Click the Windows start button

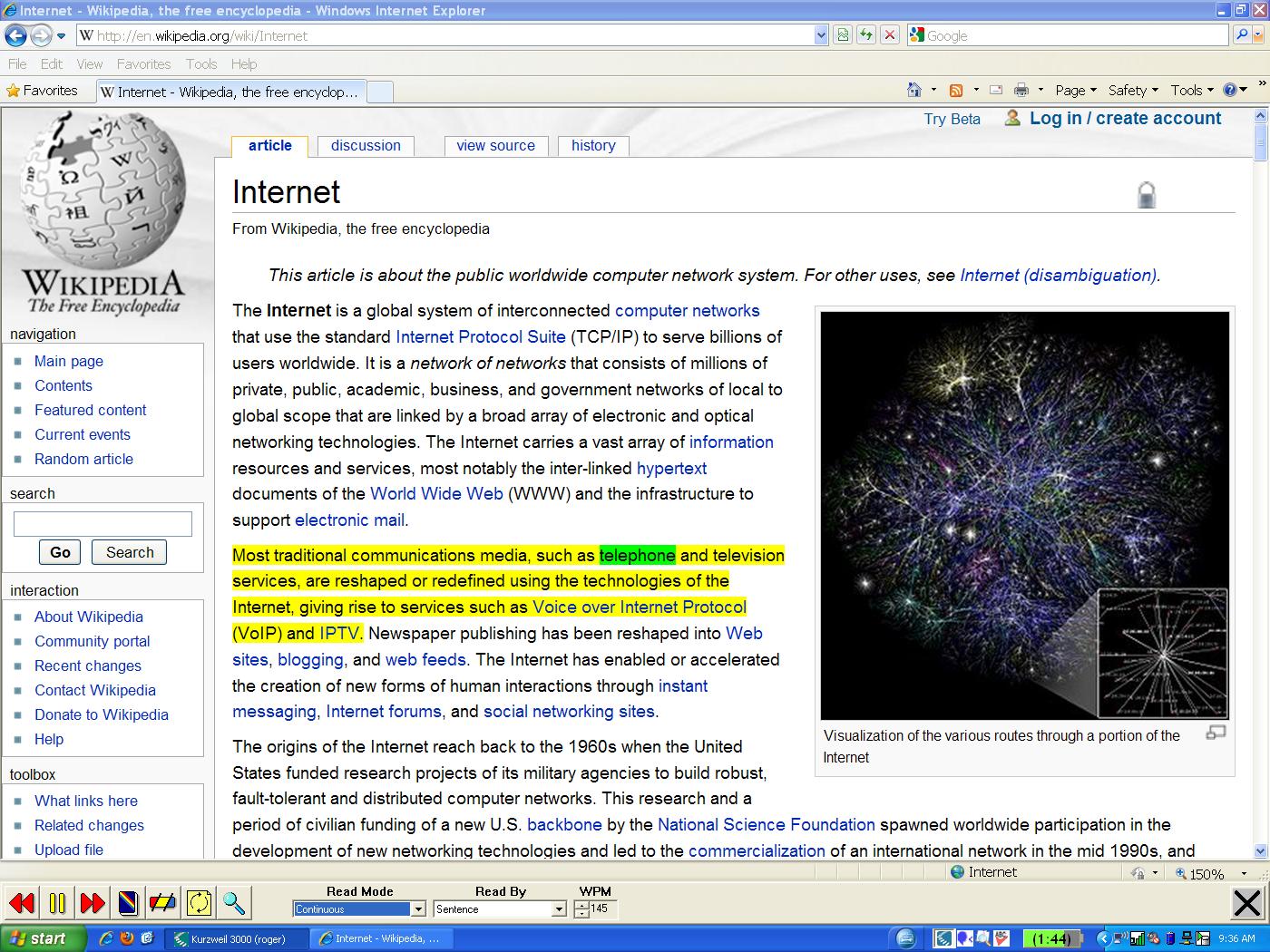[43, 938]
